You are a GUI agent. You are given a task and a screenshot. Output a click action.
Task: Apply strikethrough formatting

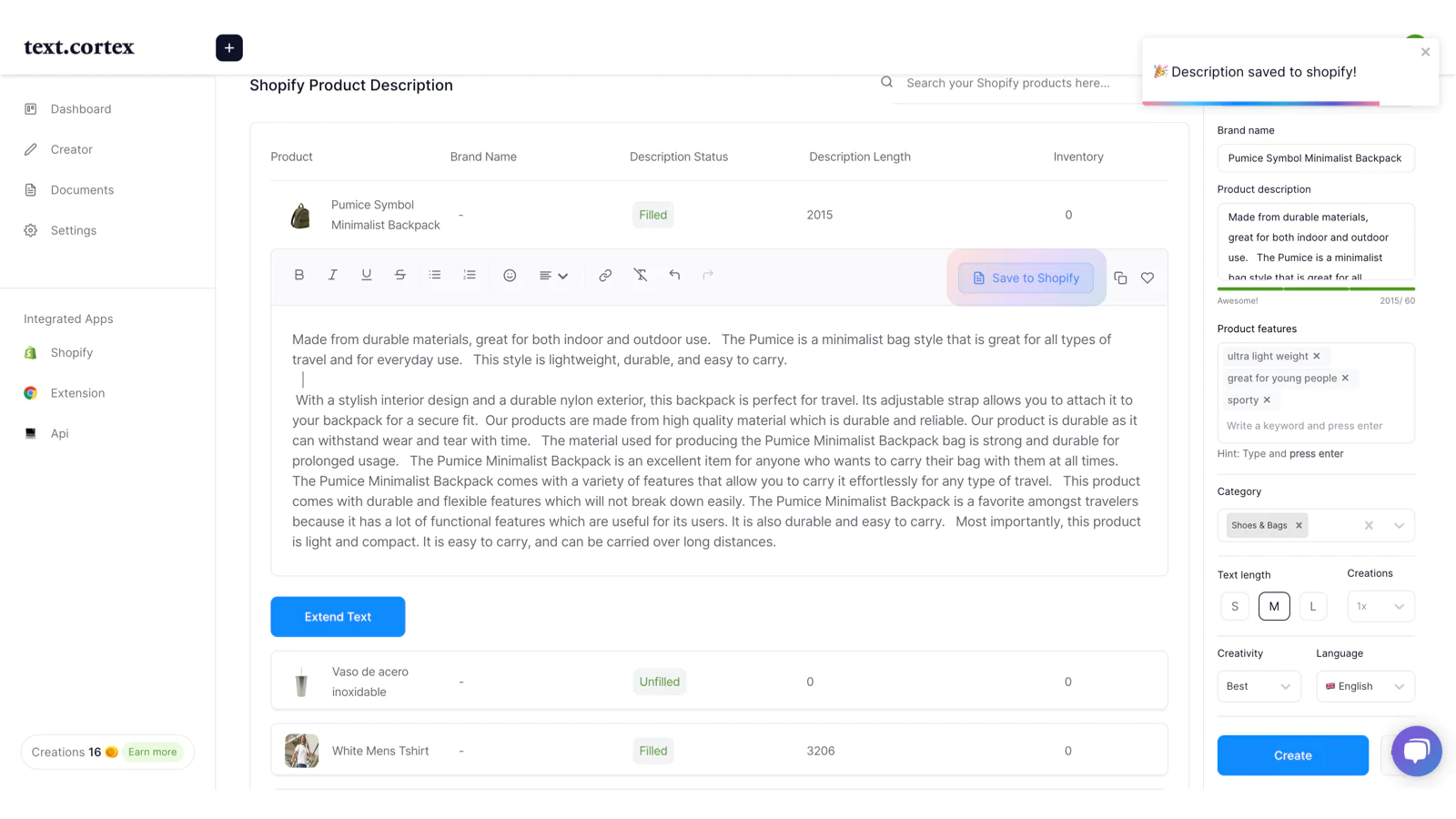click(x=400, y=275)
